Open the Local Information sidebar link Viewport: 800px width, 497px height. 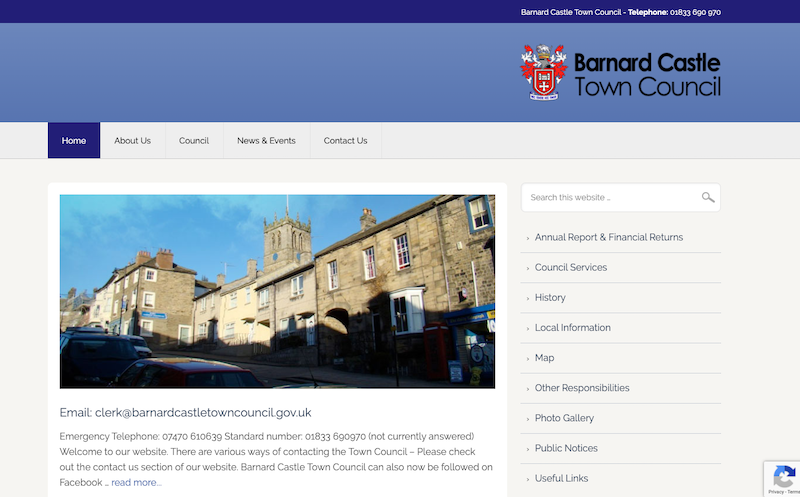[572, 328]
